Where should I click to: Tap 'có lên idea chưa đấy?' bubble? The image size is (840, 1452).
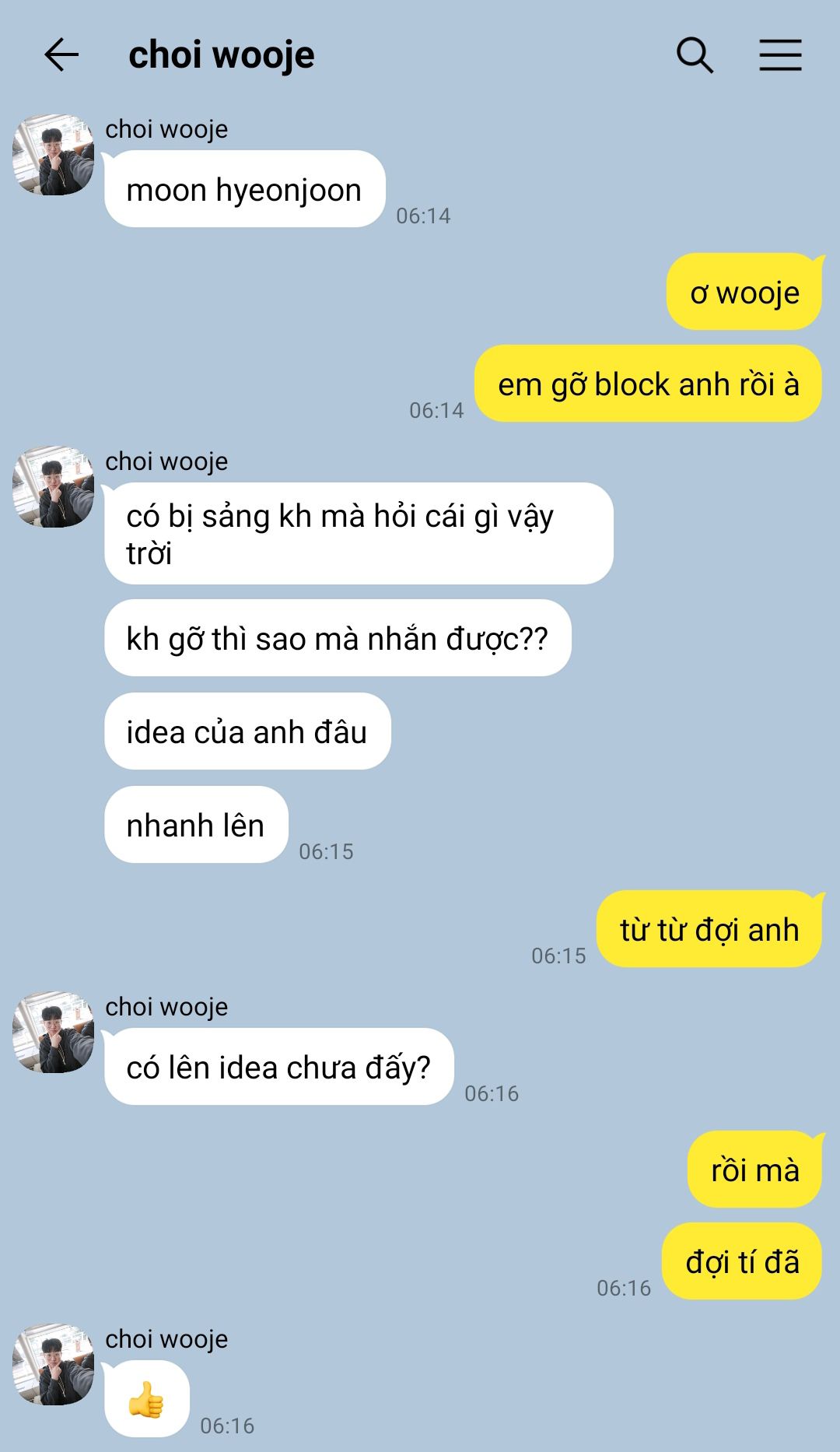279,1067
